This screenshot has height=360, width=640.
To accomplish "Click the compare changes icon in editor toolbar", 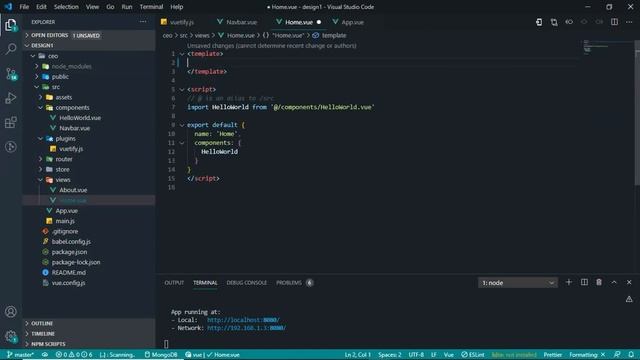I will coord(554,22).
